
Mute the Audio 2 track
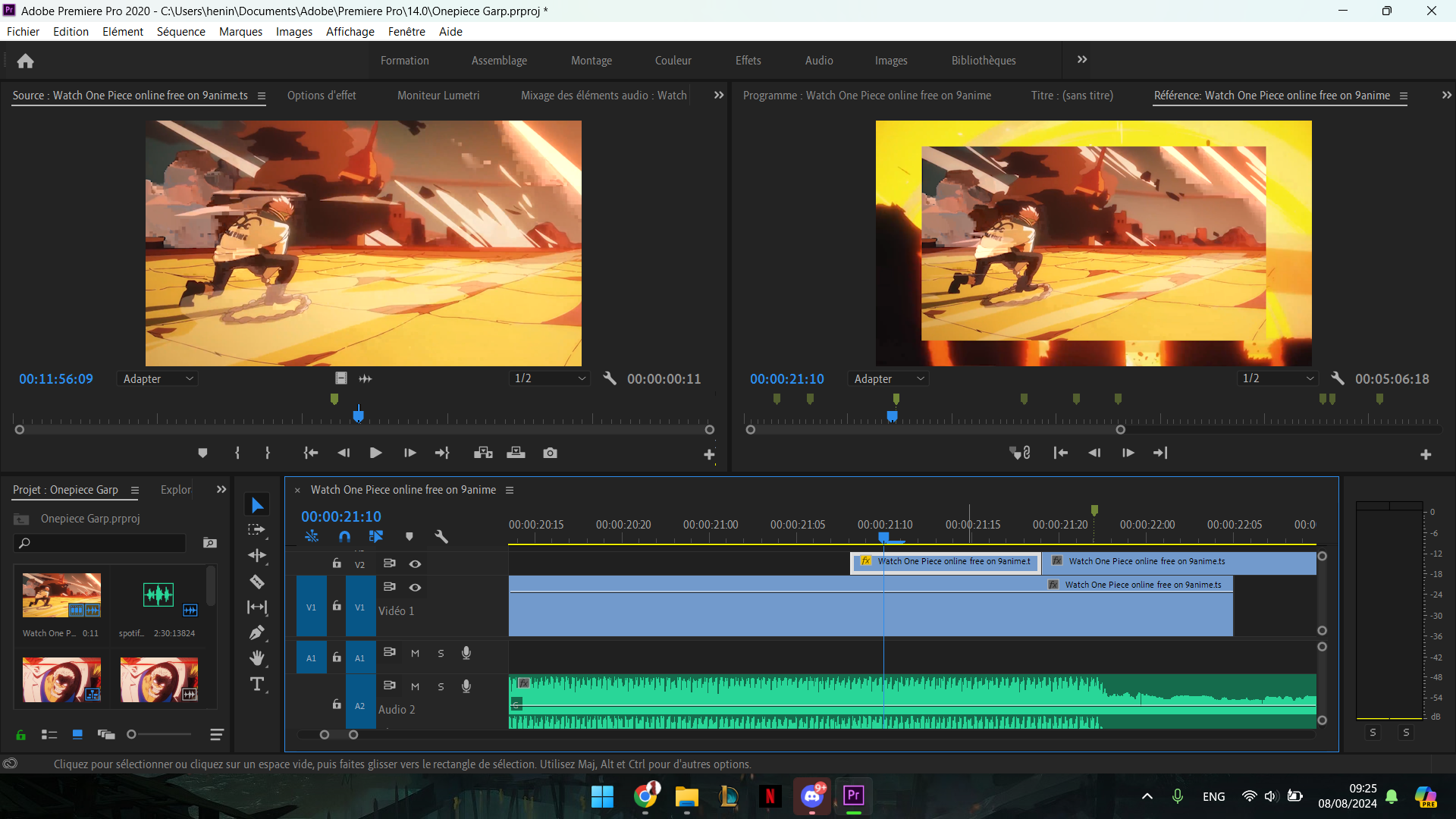[x=415, y=686]
